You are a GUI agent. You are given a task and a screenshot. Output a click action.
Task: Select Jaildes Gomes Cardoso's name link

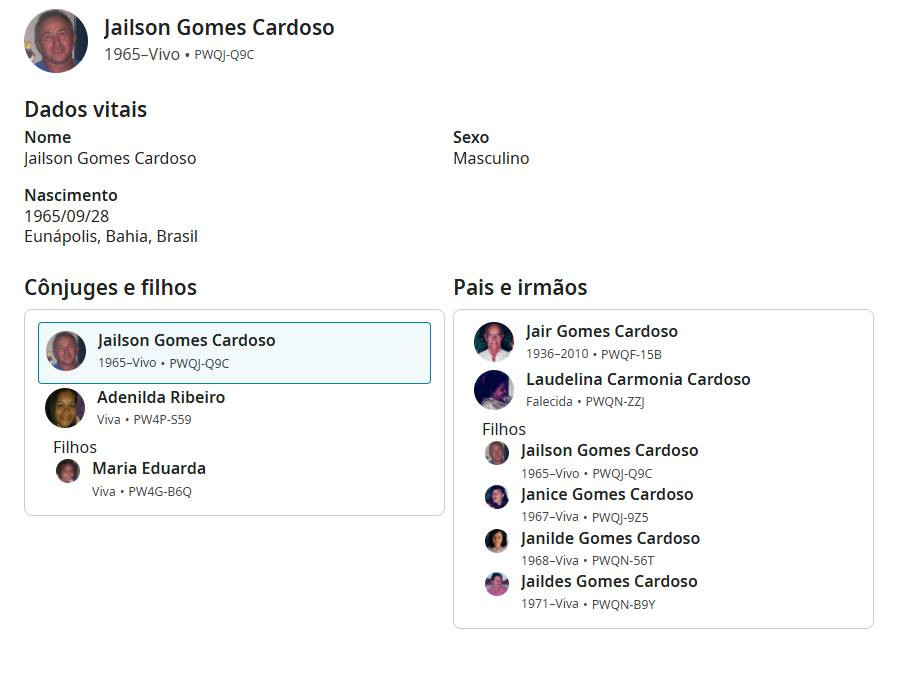coord(609,582)
